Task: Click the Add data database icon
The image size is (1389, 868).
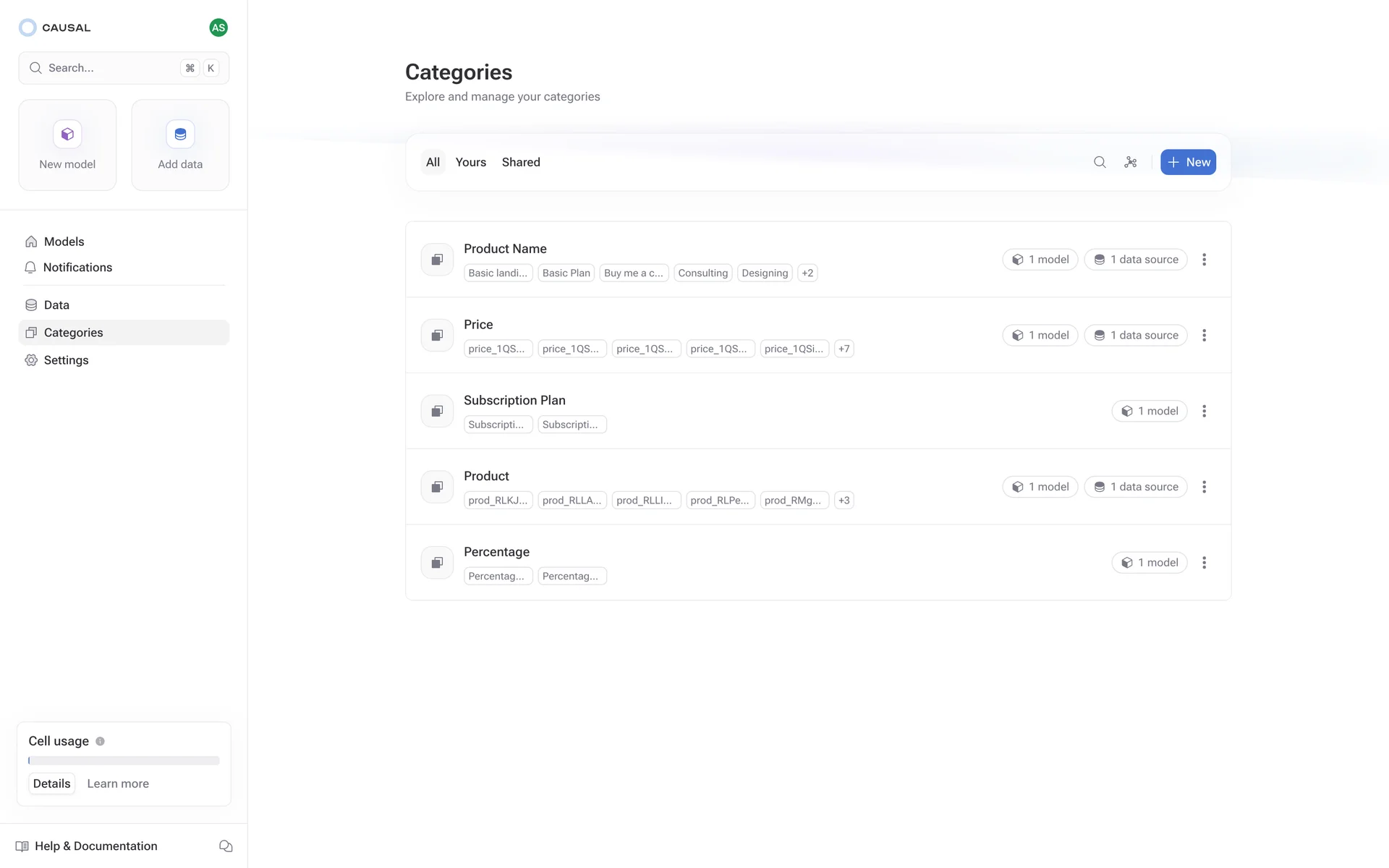Action: pyautogui.click(x=180, y=135)
